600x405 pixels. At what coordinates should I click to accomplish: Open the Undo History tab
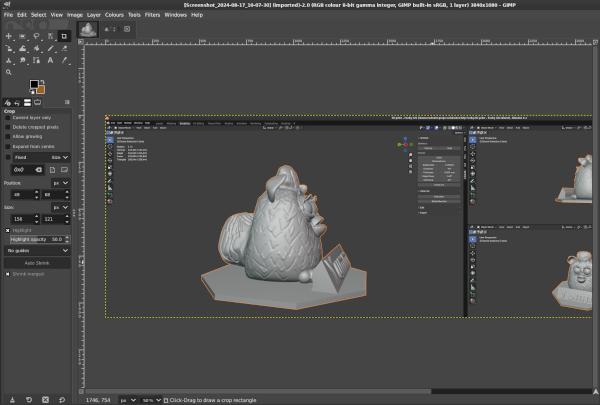pos(17,103)
